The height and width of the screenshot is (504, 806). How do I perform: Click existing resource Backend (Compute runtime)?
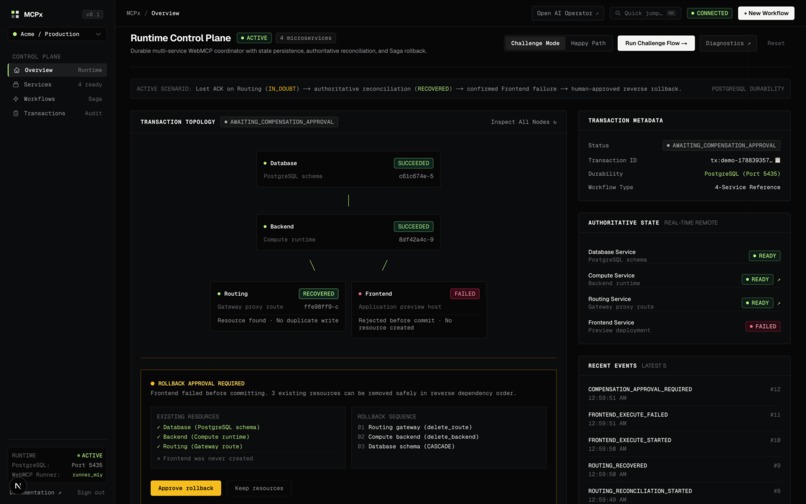[203, 437]
